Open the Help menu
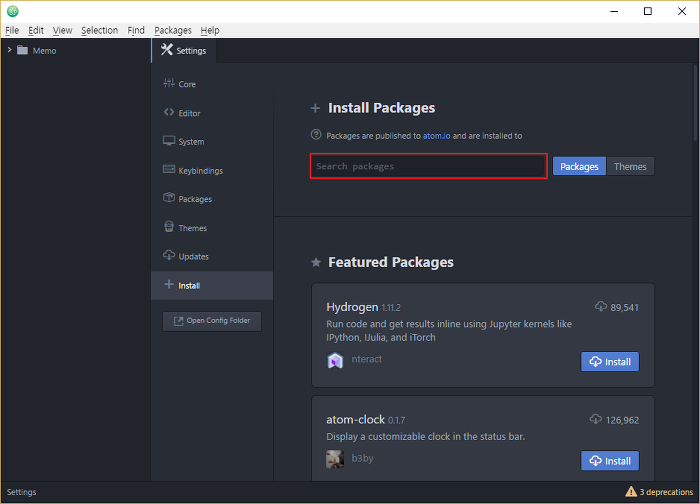Image resolution: width=700 pixels, height=504 pixels. [210, 30]
